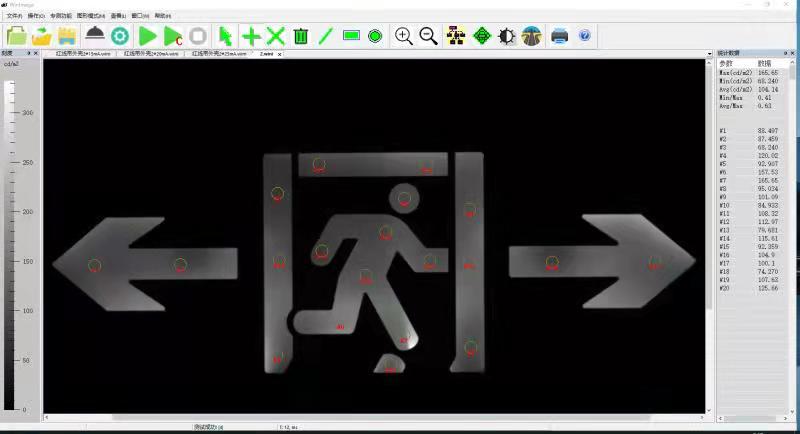This screenshot has height=434, width=800.
Task: Close the active 2.wimi tab
Action: tap(280, 53)
